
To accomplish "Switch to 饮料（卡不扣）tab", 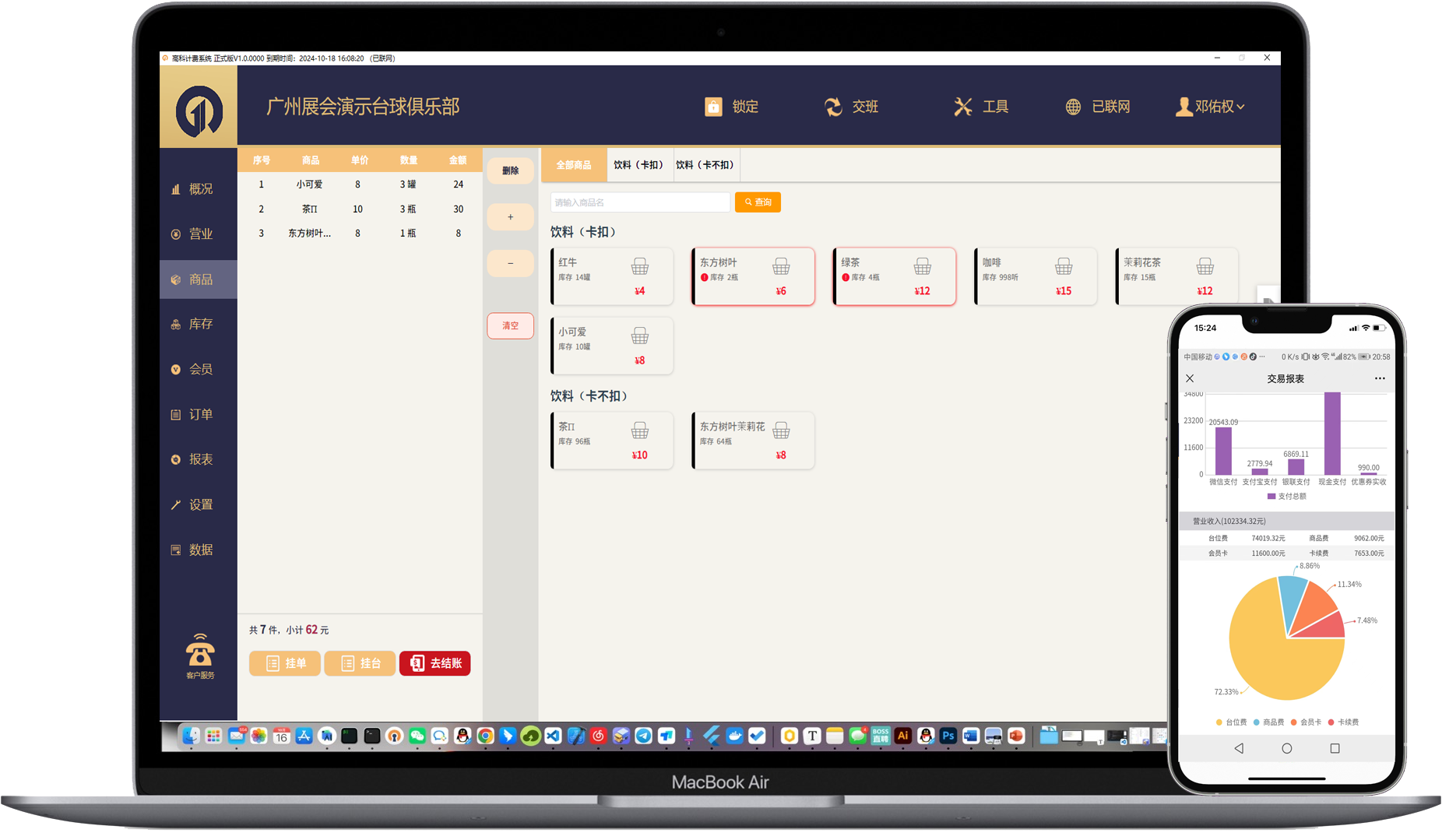I will click(705, 165).
